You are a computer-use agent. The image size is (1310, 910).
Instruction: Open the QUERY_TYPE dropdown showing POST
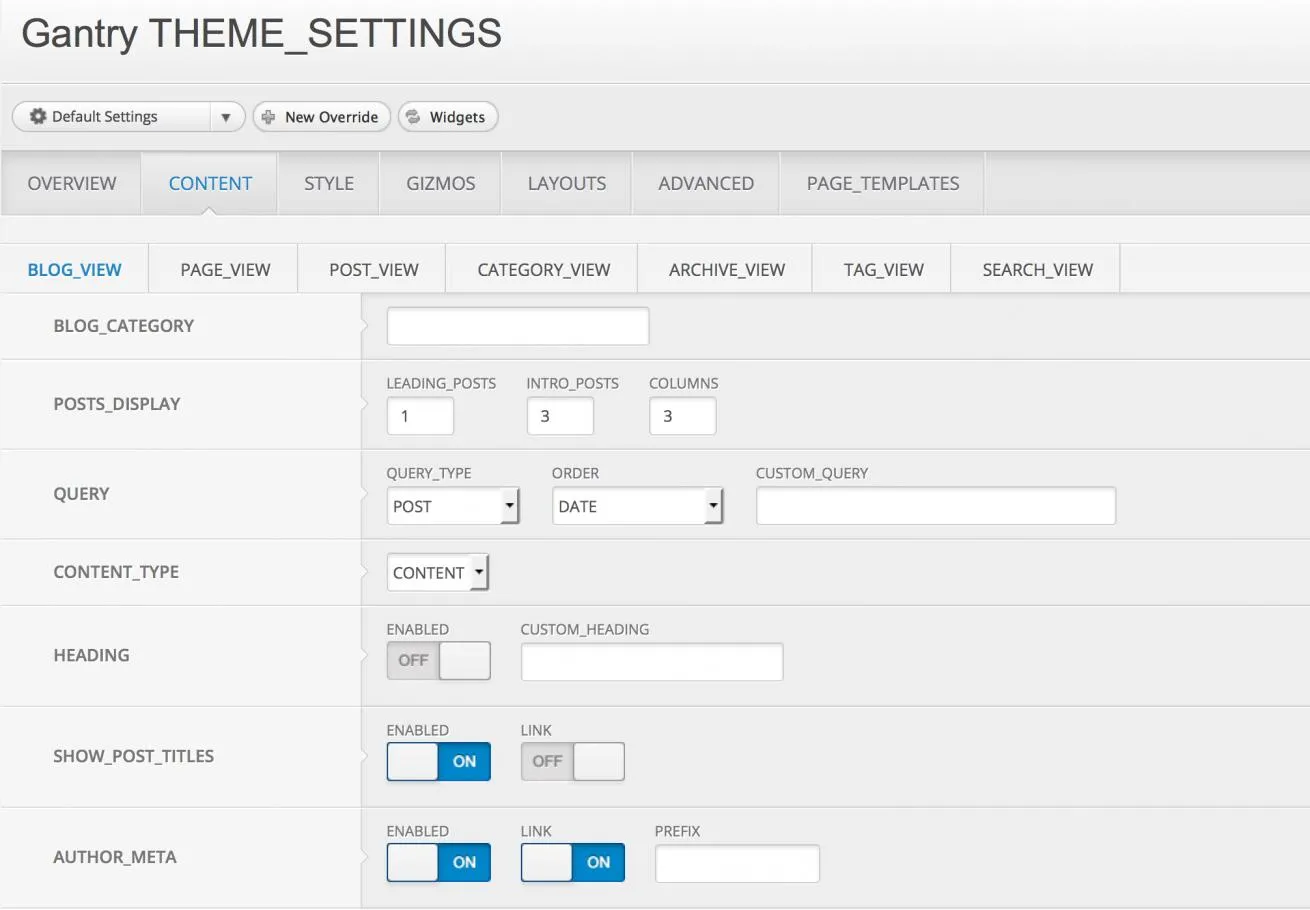click(x=453, y=506)
